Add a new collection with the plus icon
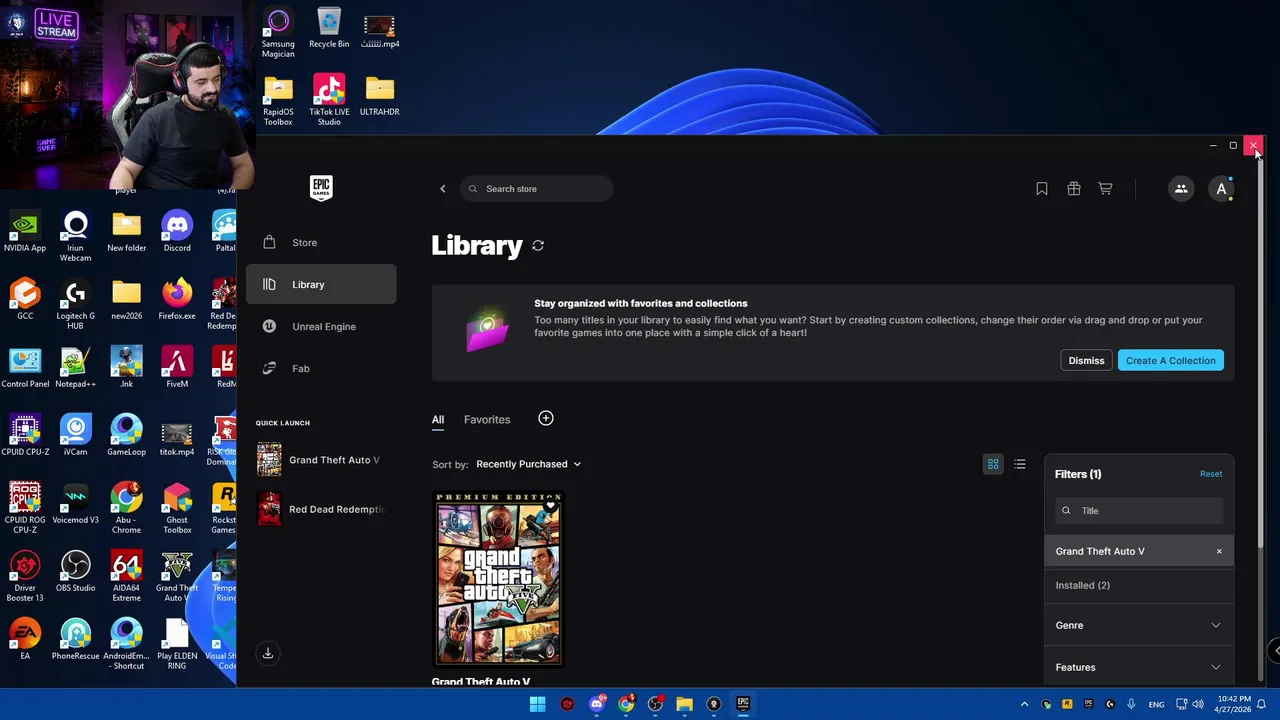 coord(546,418)
